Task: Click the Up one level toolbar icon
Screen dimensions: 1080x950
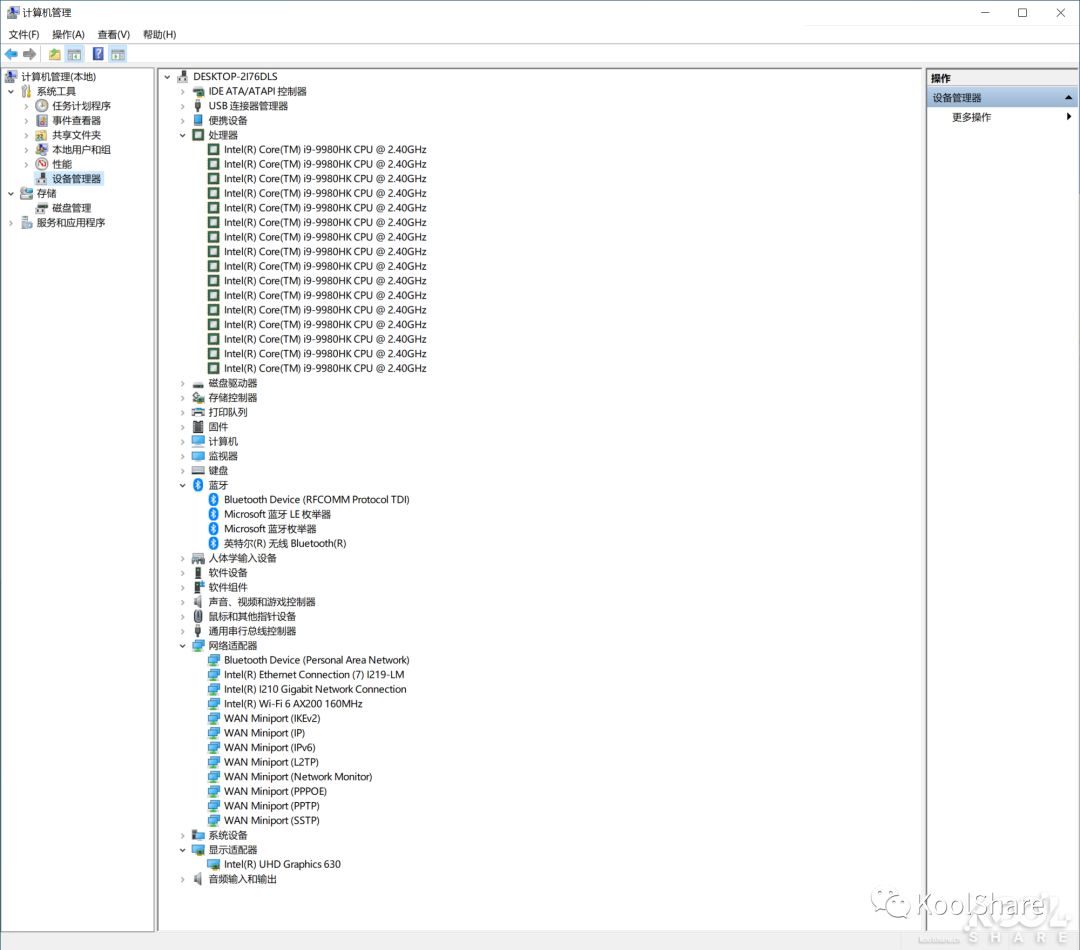Action: pos(54,54)
